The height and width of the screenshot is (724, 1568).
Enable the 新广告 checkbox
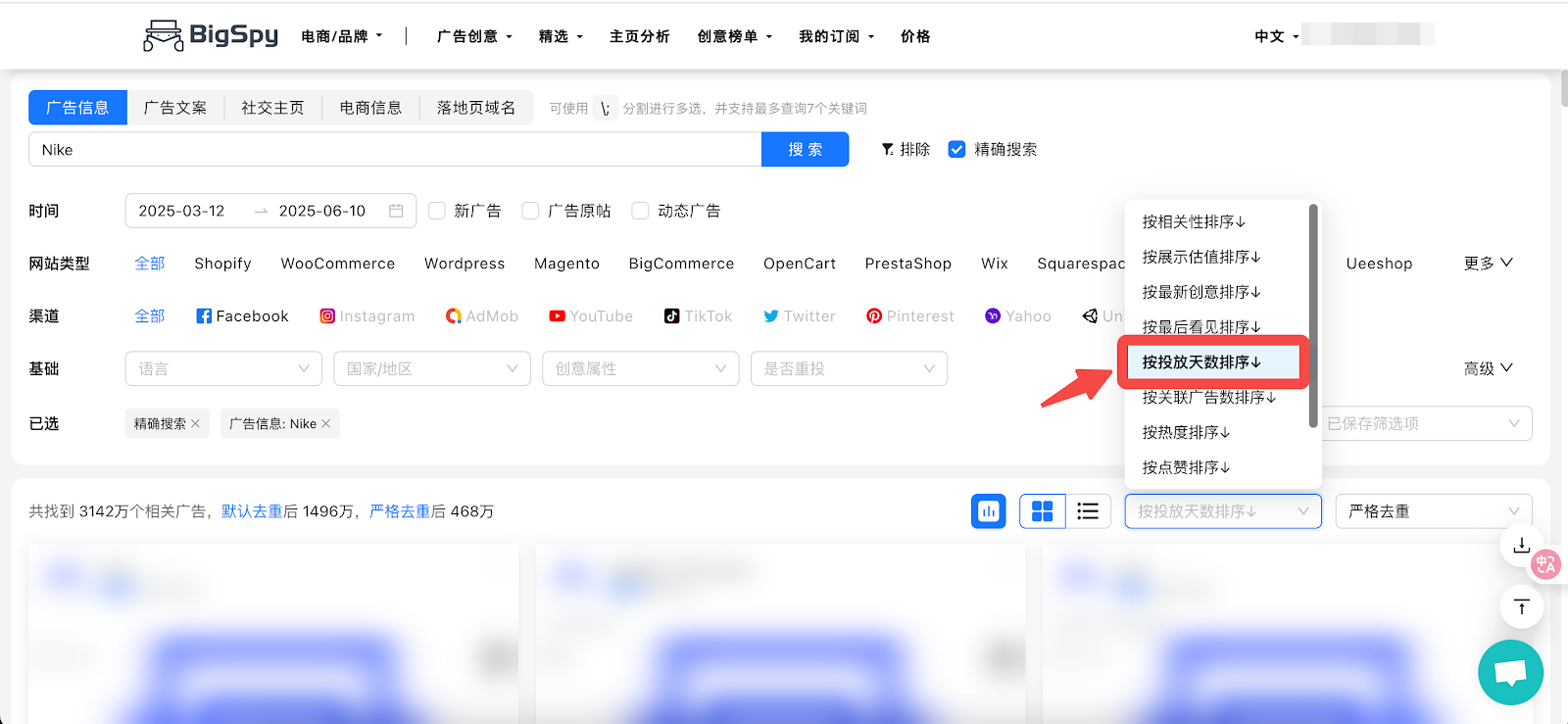pyautogui.click(x=437, y=211)
